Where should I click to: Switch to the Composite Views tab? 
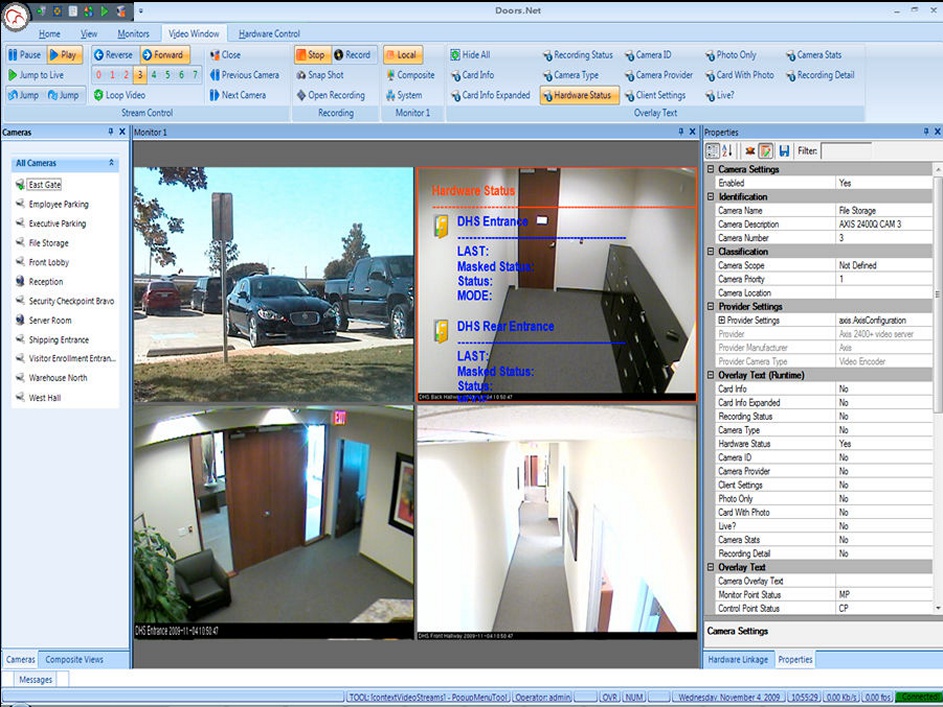coord(75,660)
